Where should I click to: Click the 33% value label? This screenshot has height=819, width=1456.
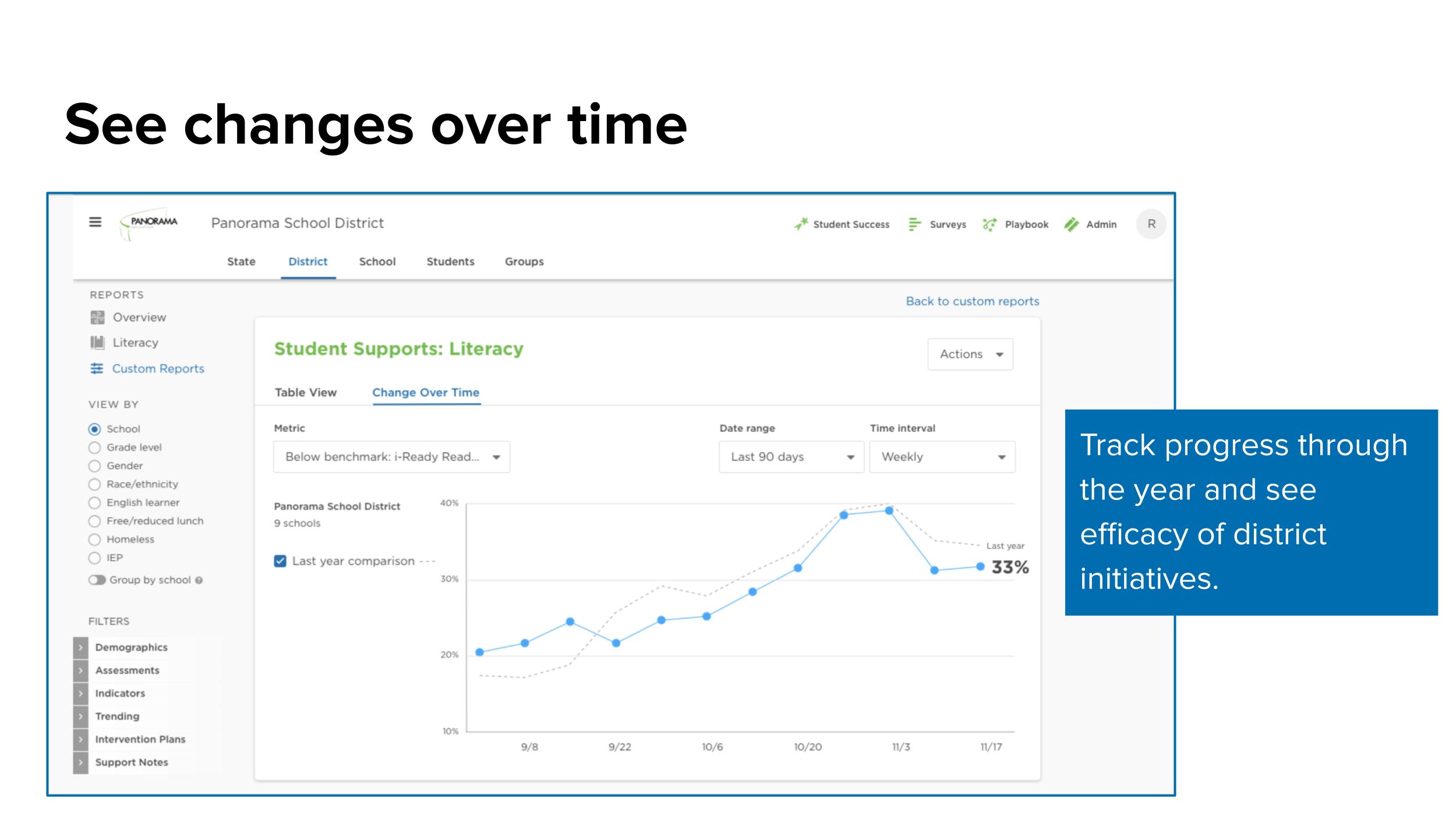click(1010, 567)
